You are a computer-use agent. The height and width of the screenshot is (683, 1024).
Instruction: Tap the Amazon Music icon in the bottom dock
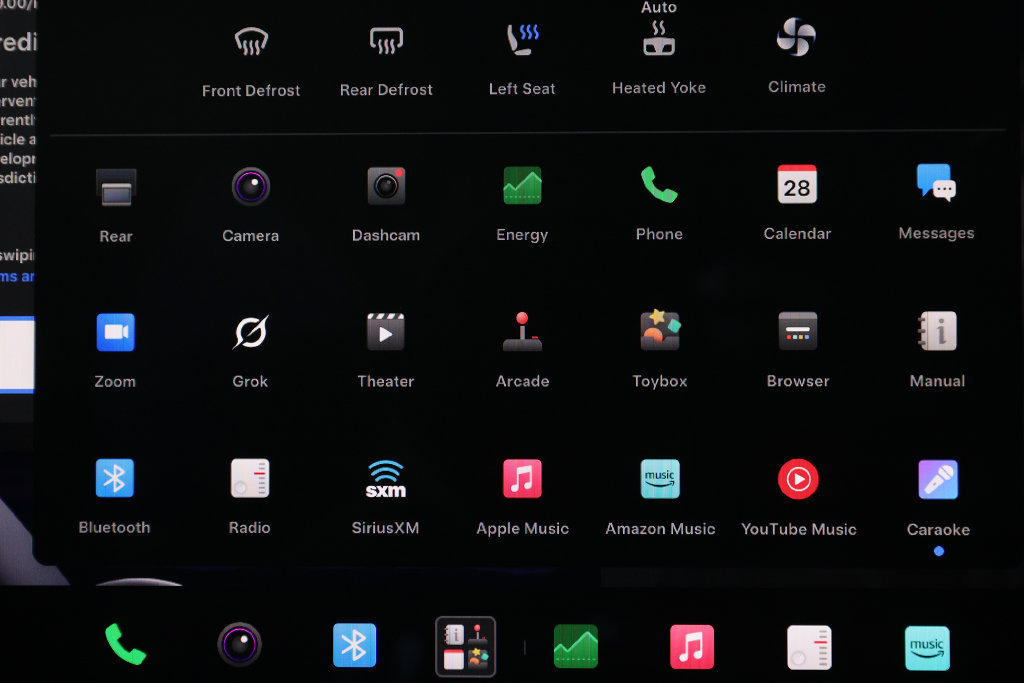pyautogui.click(x=927, y=648)
